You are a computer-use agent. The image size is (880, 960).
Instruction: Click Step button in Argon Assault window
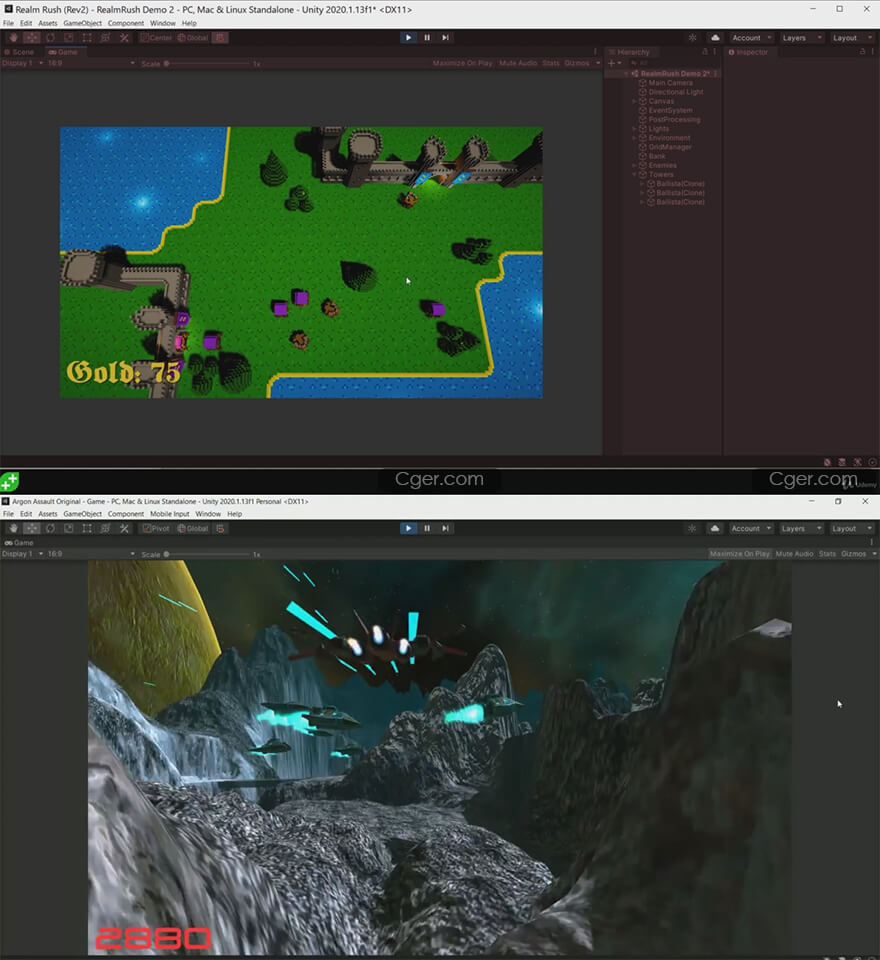[x=445, y=528]
